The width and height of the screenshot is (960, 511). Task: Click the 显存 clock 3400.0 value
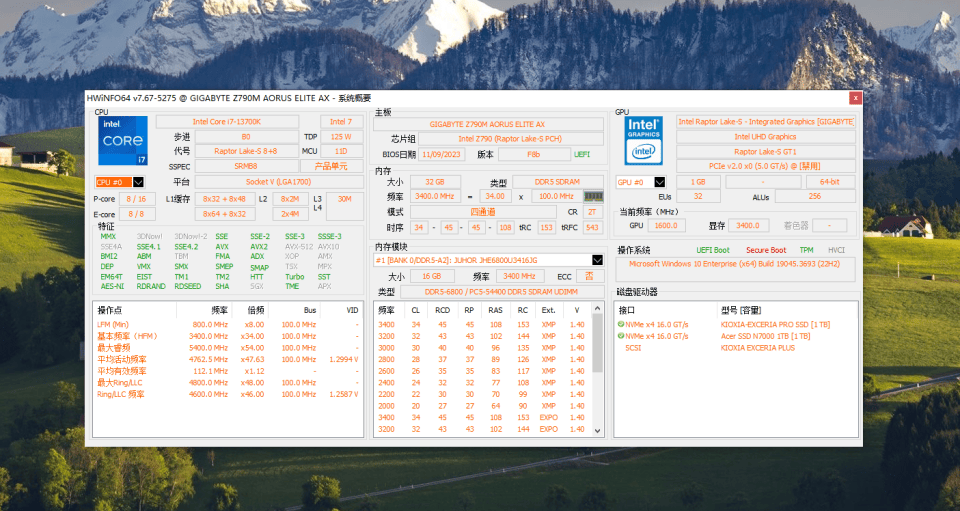pyautogui.click(x=748, y=226)
